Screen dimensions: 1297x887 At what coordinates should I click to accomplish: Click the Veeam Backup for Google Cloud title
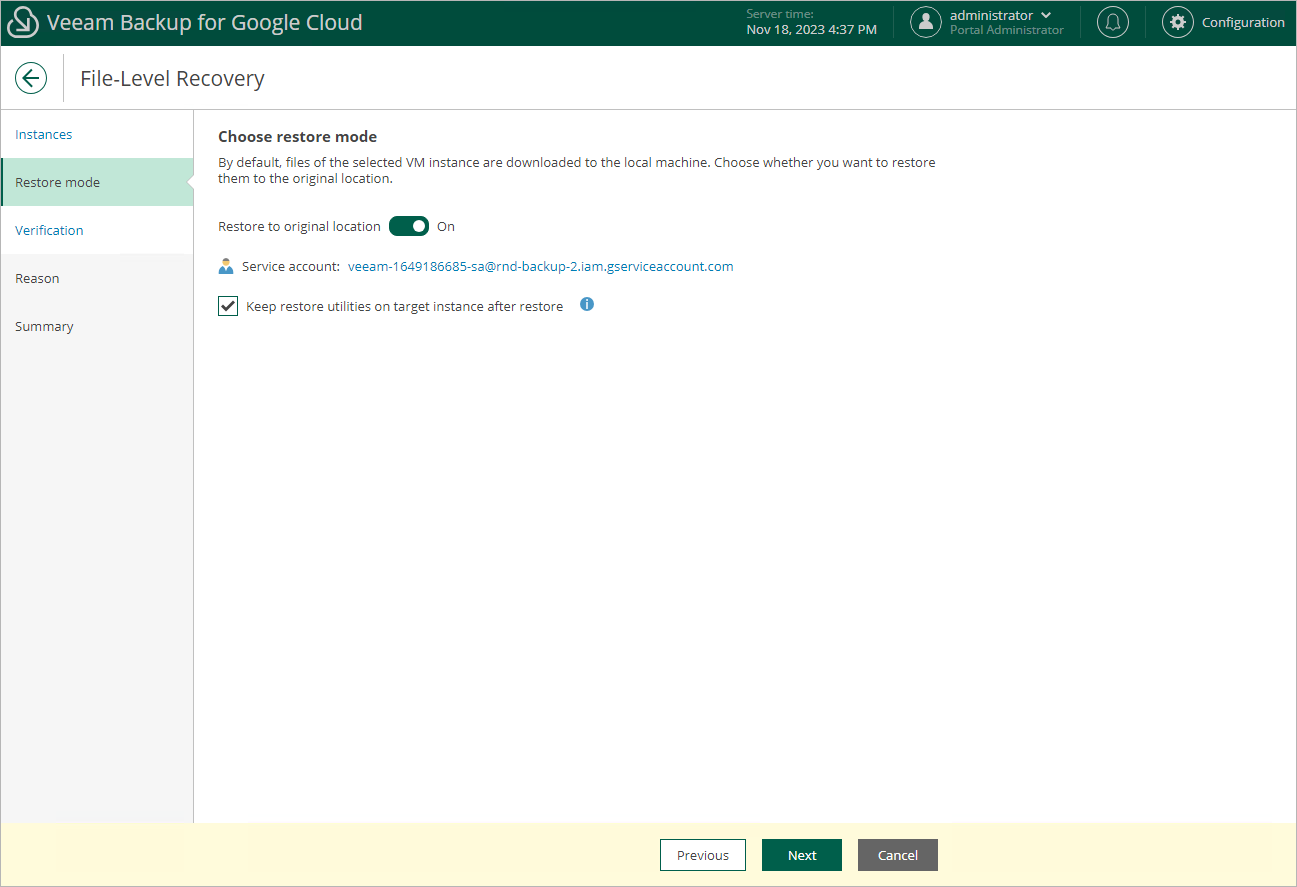(x=205, y=22)
